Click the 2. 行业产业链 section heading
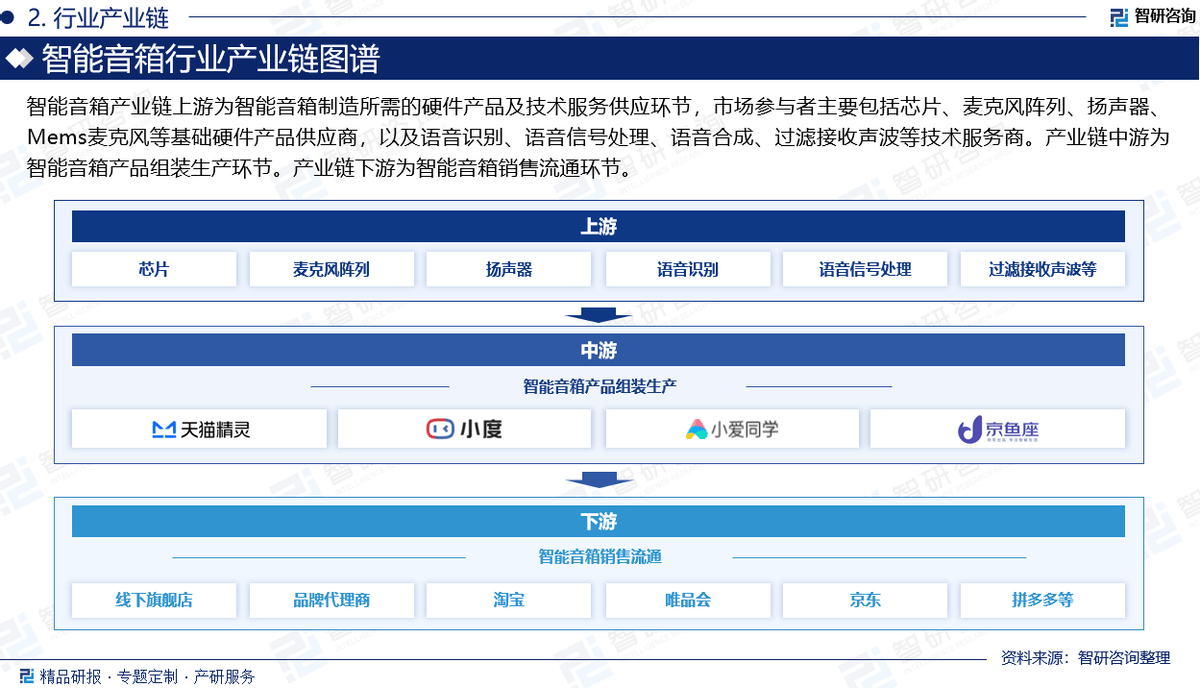Image resolution: width=1200 pixels, height=688 pixels. pyautogui.click(x=98, y=16)
